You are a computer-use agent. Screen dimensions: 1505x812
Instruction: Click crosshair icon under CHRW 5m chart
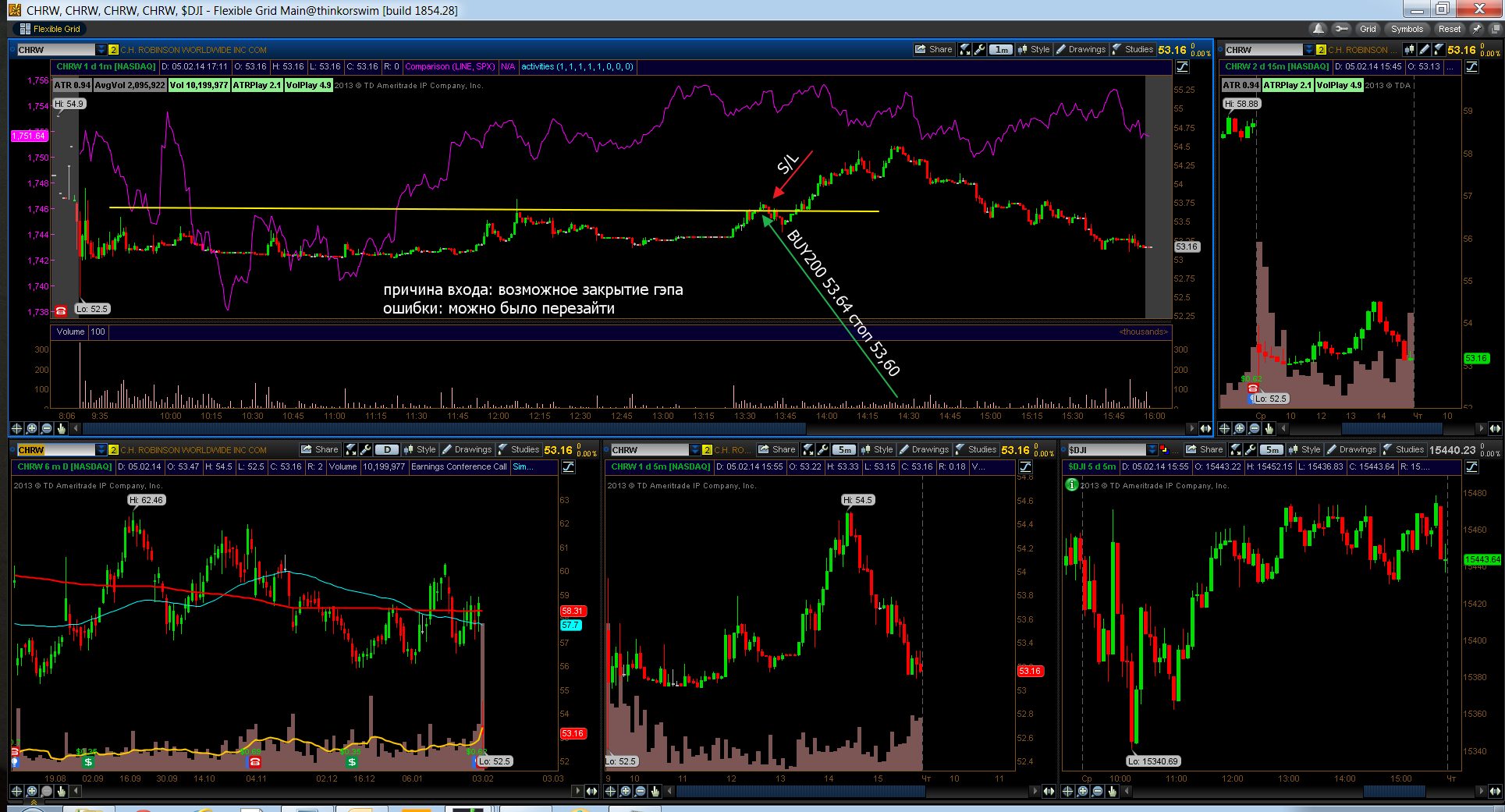610,791
